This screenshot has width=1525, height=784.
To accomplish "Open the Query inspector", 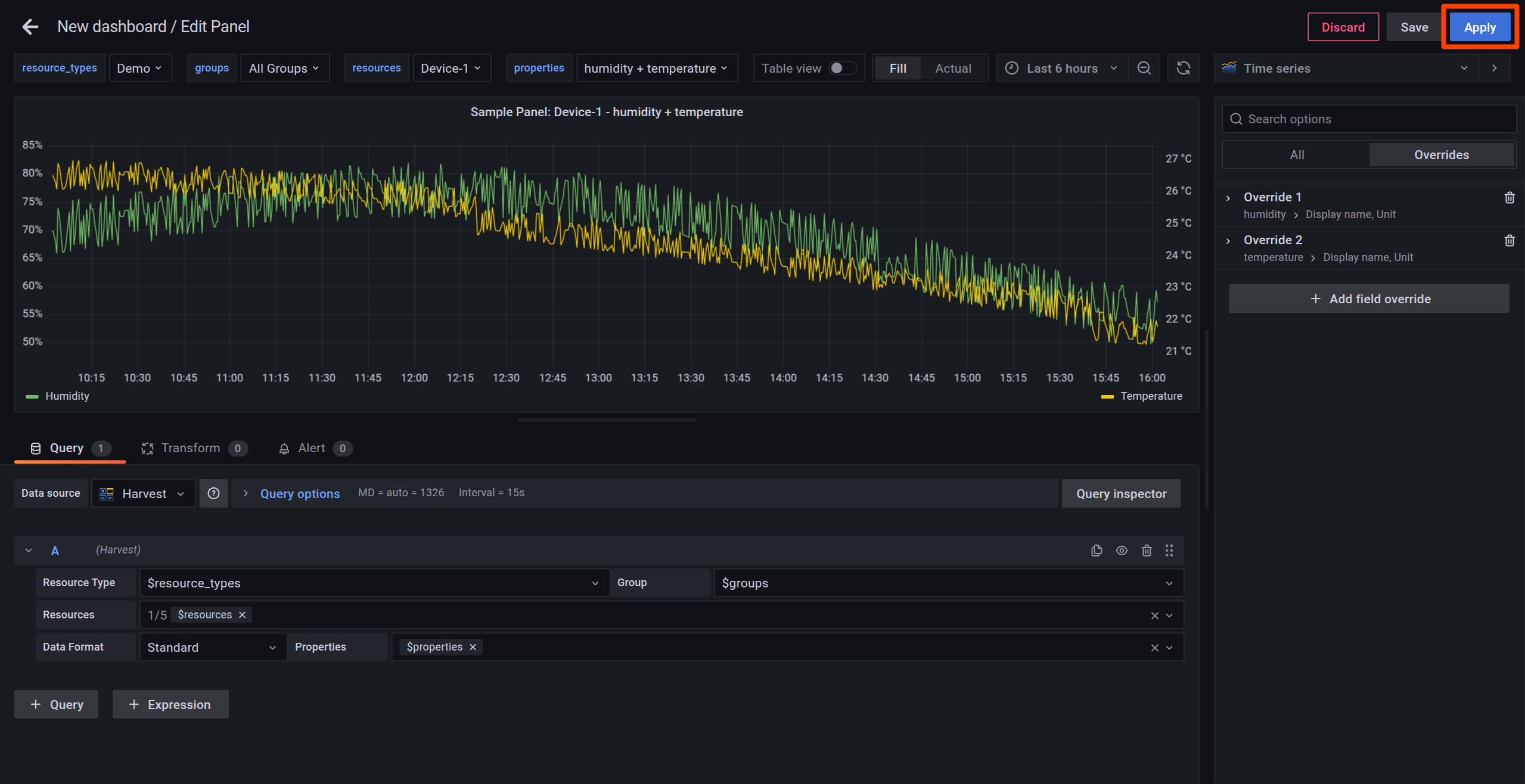I will [1120, 493].
